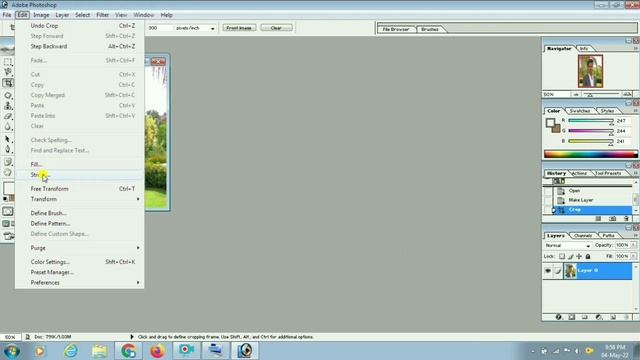Choose Define Pattern... menu entry

pos(80,223)
